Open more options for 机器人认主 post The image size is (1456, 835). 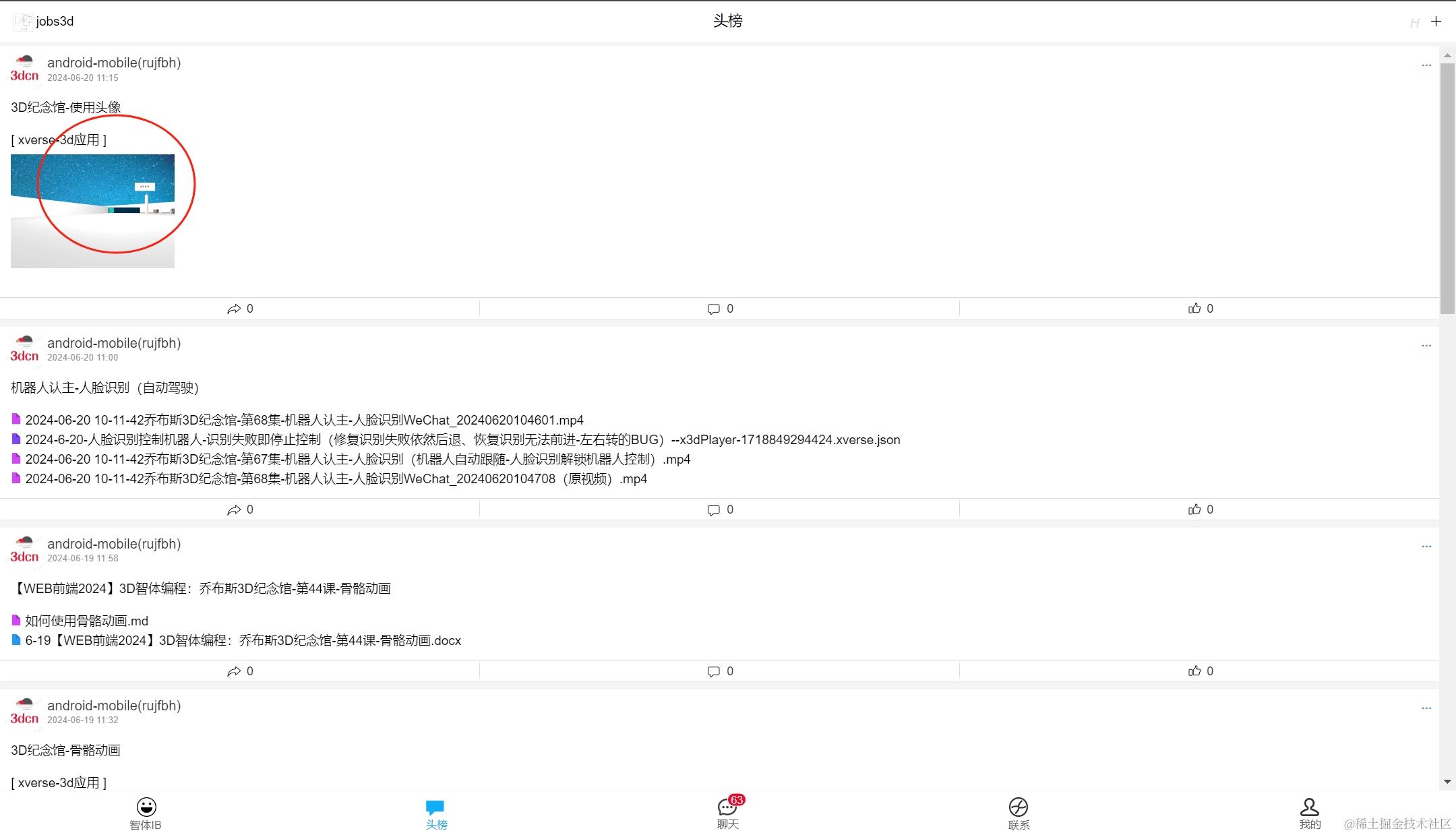pos(1426,346)
